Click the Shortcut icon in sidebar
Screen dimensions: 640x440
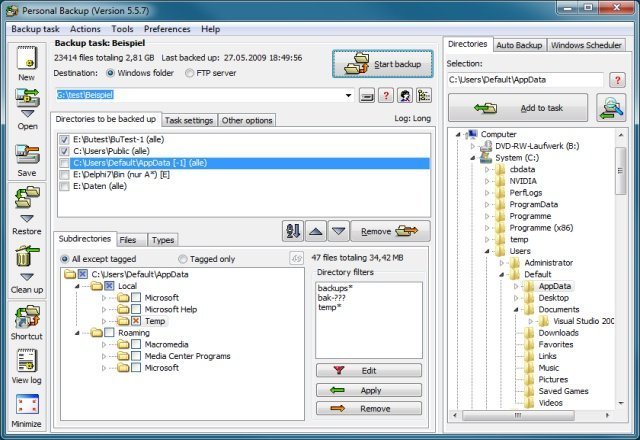tap(26, 322)
